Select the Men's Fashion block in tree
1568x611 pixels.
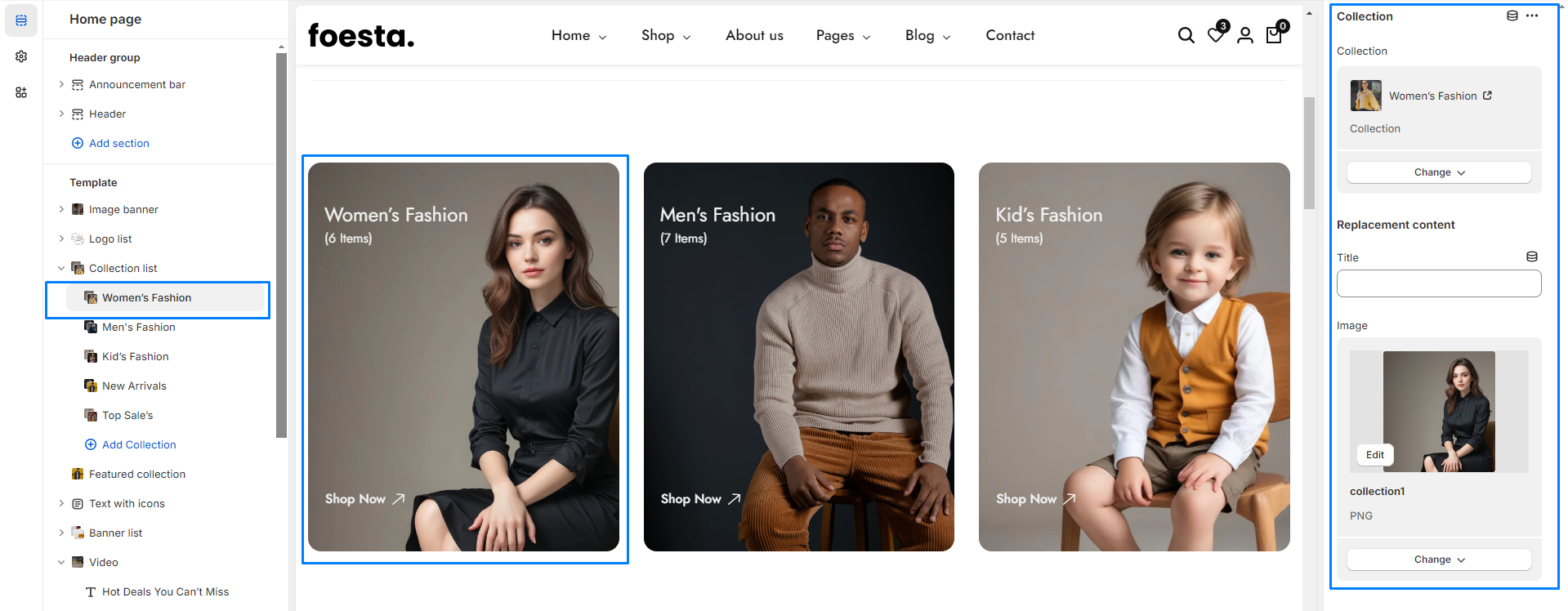pyautogui.click(x=138, y=327)
